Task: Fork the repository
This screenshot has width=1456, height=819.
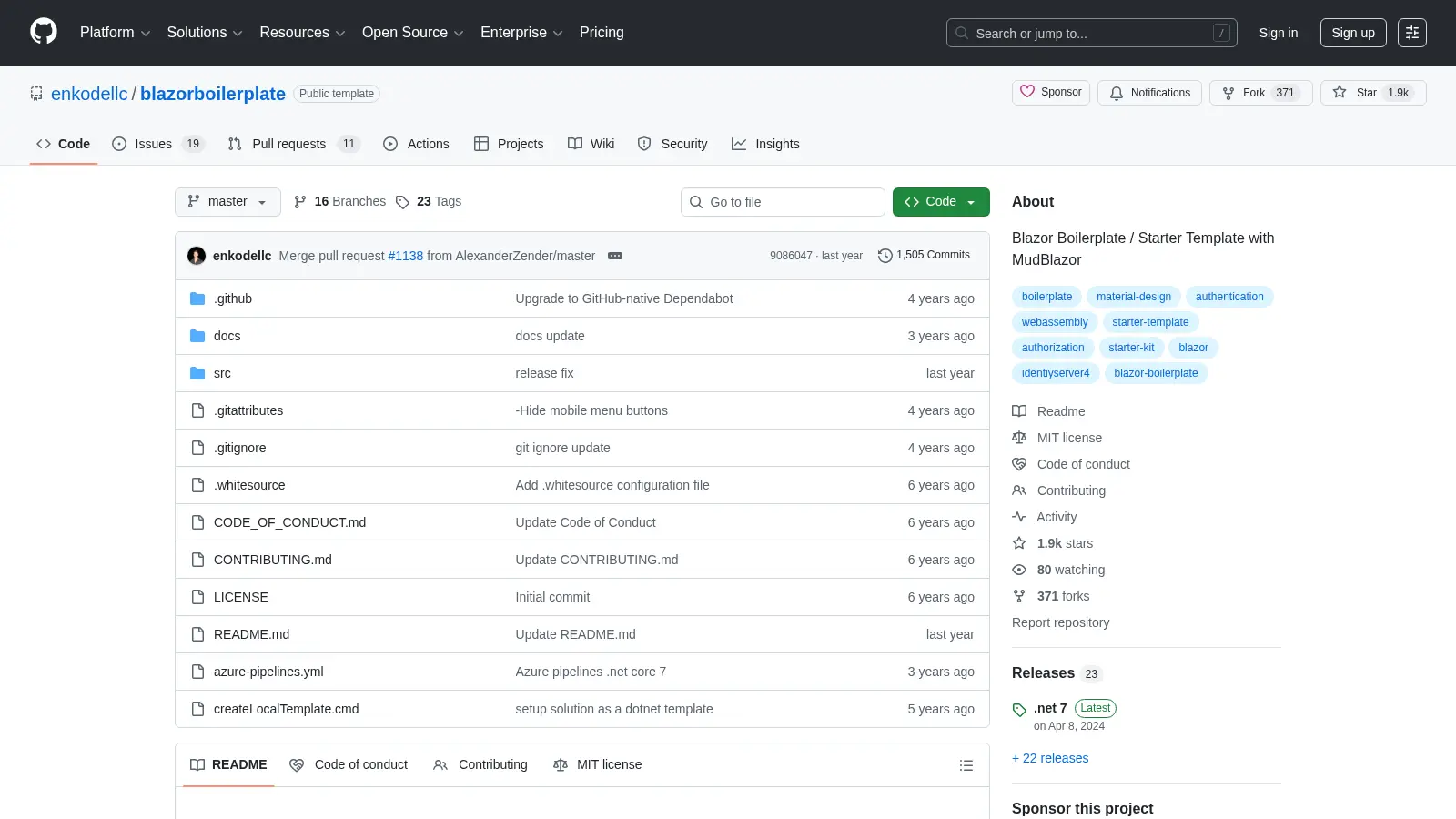Action: tap(1260, 93)
